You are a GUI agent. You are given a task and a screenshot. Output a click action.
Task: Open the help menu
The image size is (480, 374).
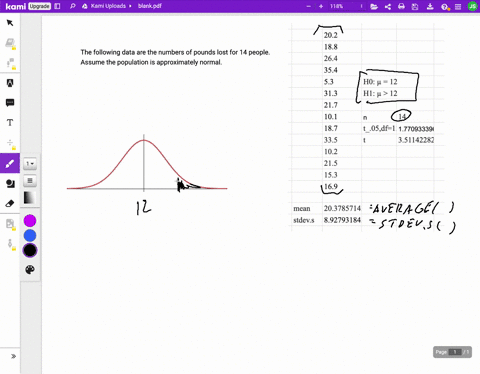pos(445,7)
